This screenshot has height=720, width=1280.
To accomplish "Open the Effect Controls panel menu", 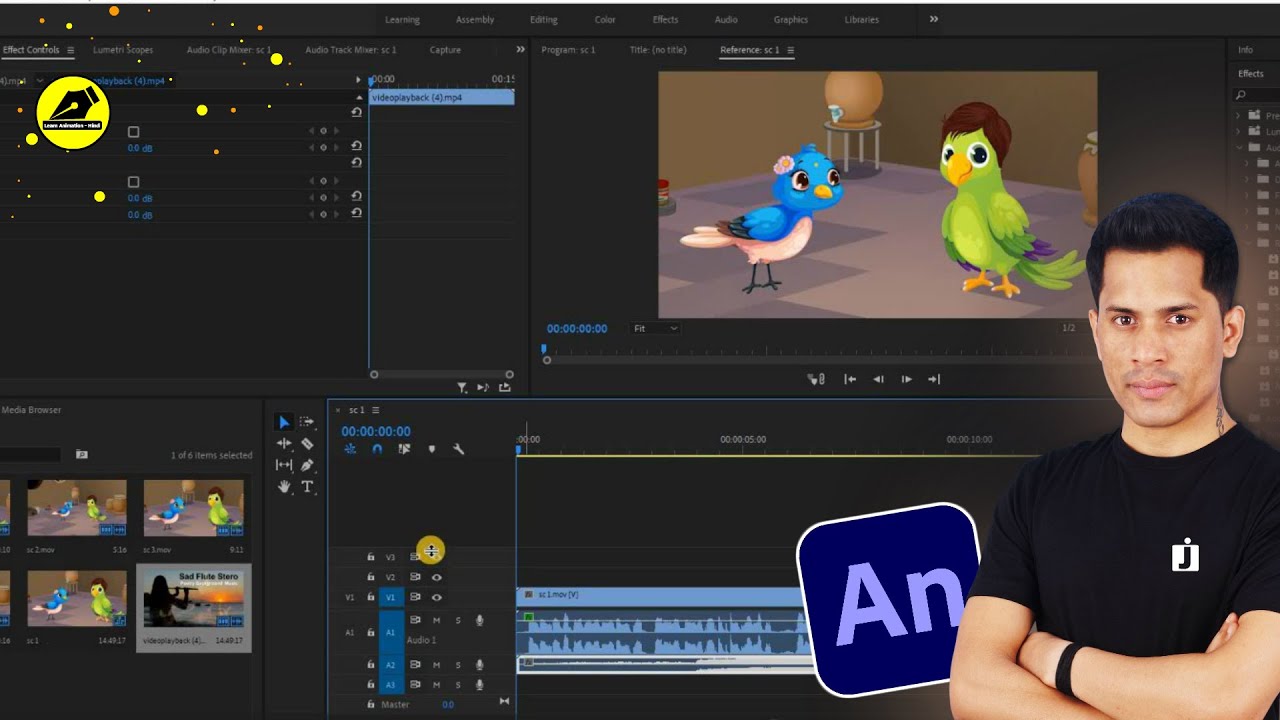I will tap(70, 50).
